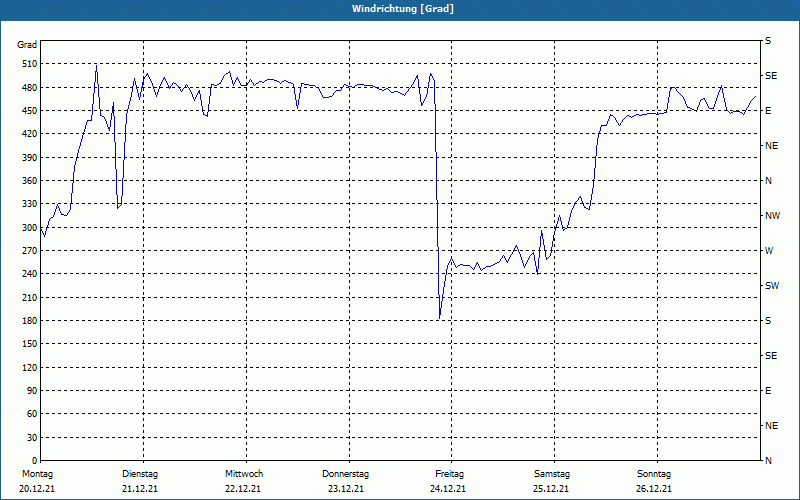Click the 270 value on the degree axis

point(30,251)
